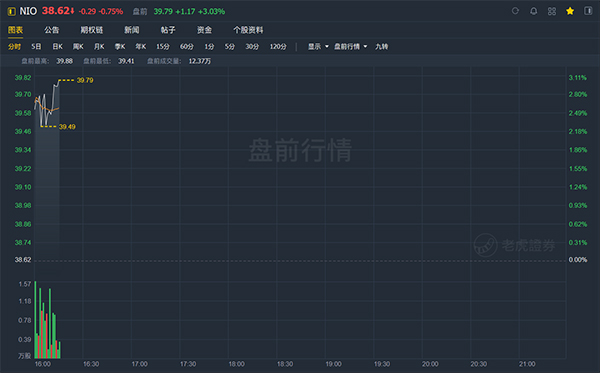Toggle the 九转 indicator
Image resolution: width=600 pixels, height=373 pixels.
click(x=382, y=46)
